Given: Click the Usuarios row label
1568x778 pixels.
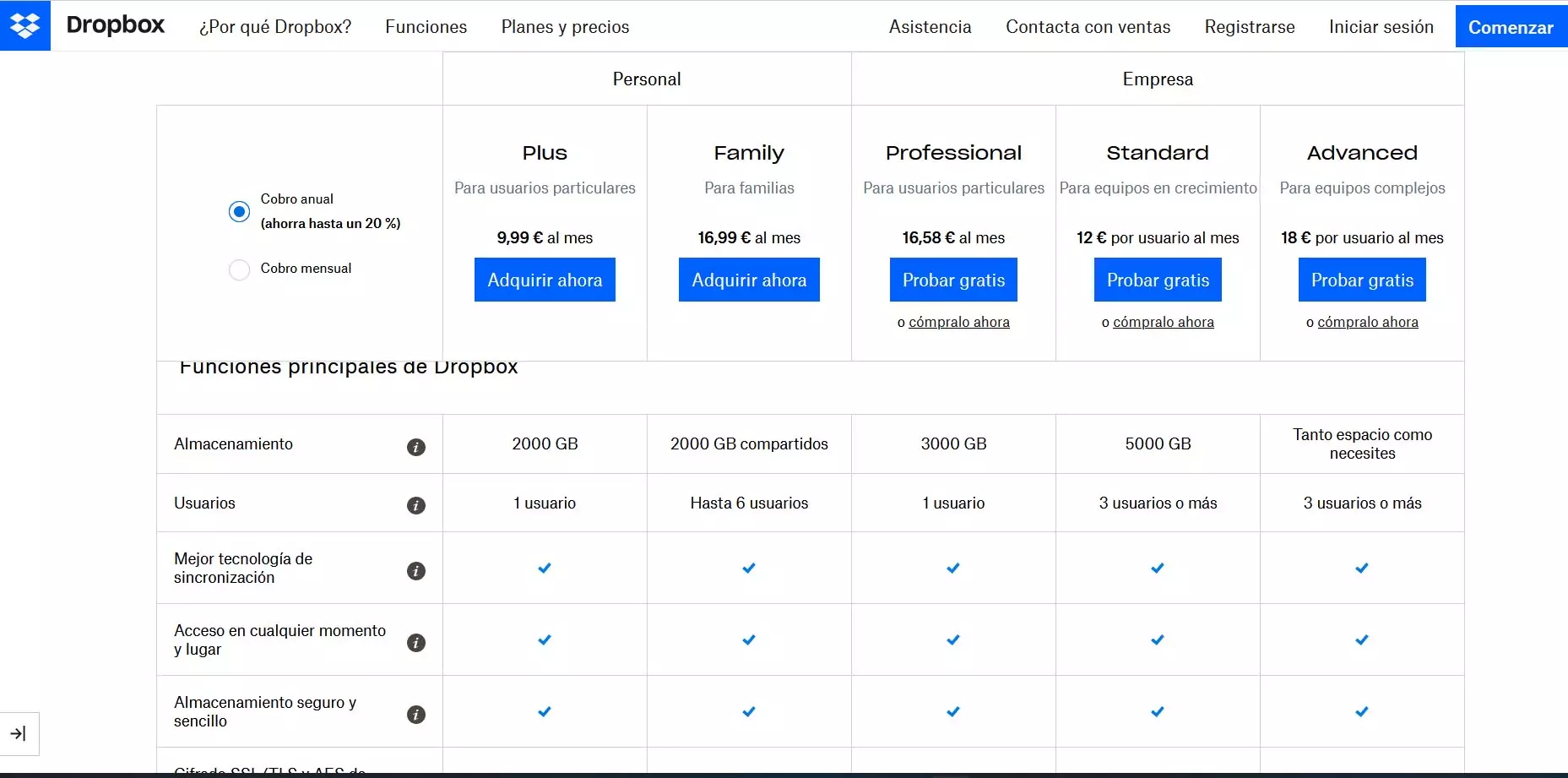Looking at the screenshot, I should [x=204, y=503].
